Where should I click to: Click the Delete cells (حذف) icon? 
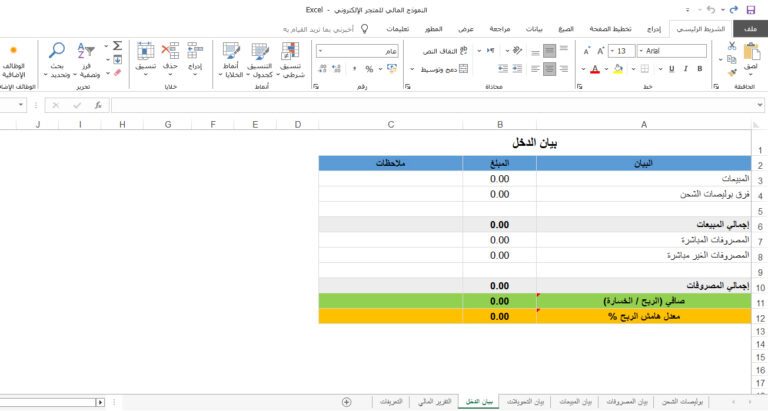[x=170, y=50]
